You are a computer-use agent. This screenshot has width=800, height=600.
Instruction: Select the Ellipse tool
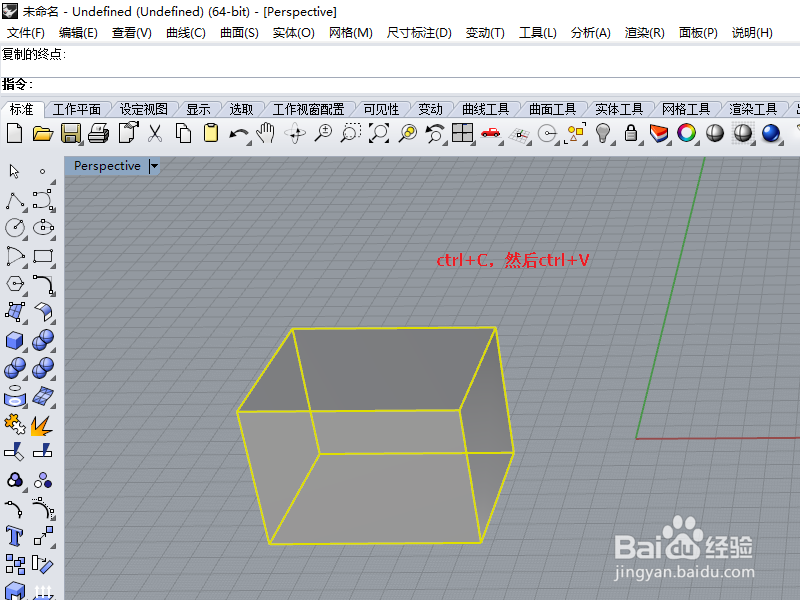coord(43,228)
